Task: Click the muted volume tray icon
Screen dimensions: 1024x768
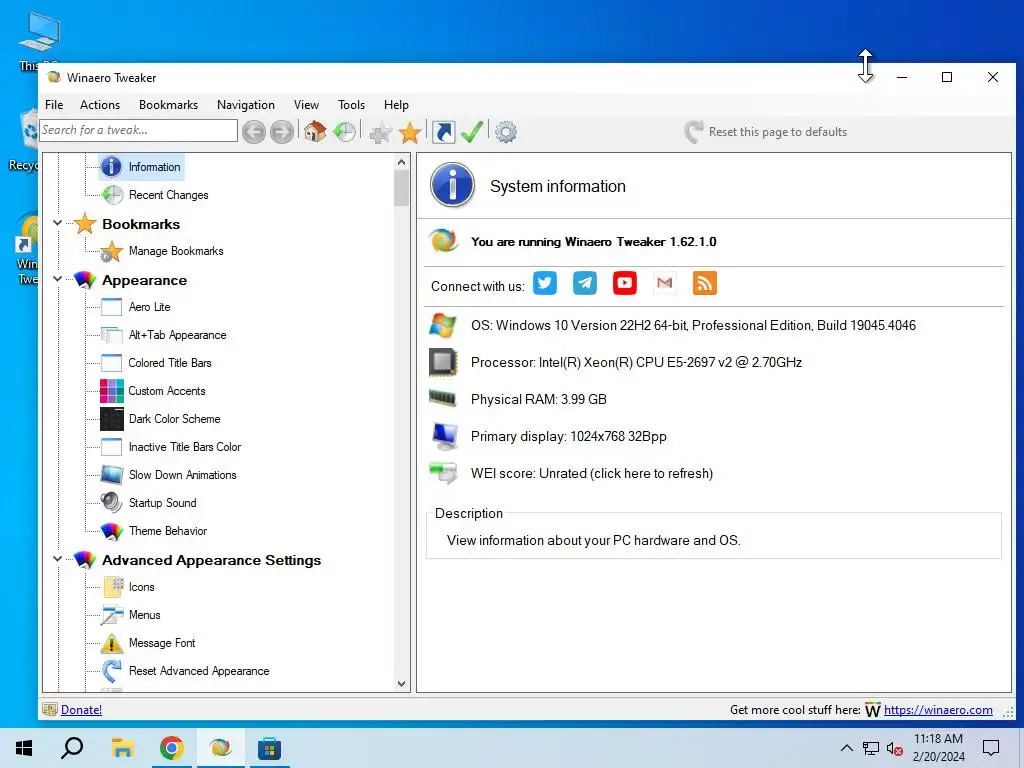Action: (x=895, y=748)
